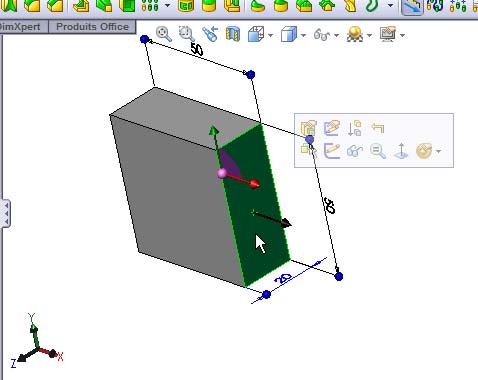Click the blue handle at the top-left dimension end
Viewport: 478px width, 380px height.
(144, 39)
